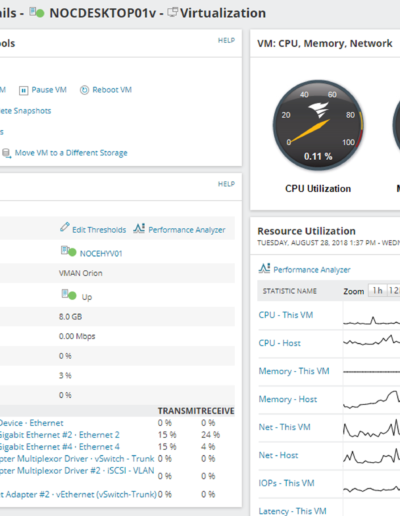The image size is (400, 516).
Task: Open the NOCEHYV01 host link
Action: [x=101, y=254]
